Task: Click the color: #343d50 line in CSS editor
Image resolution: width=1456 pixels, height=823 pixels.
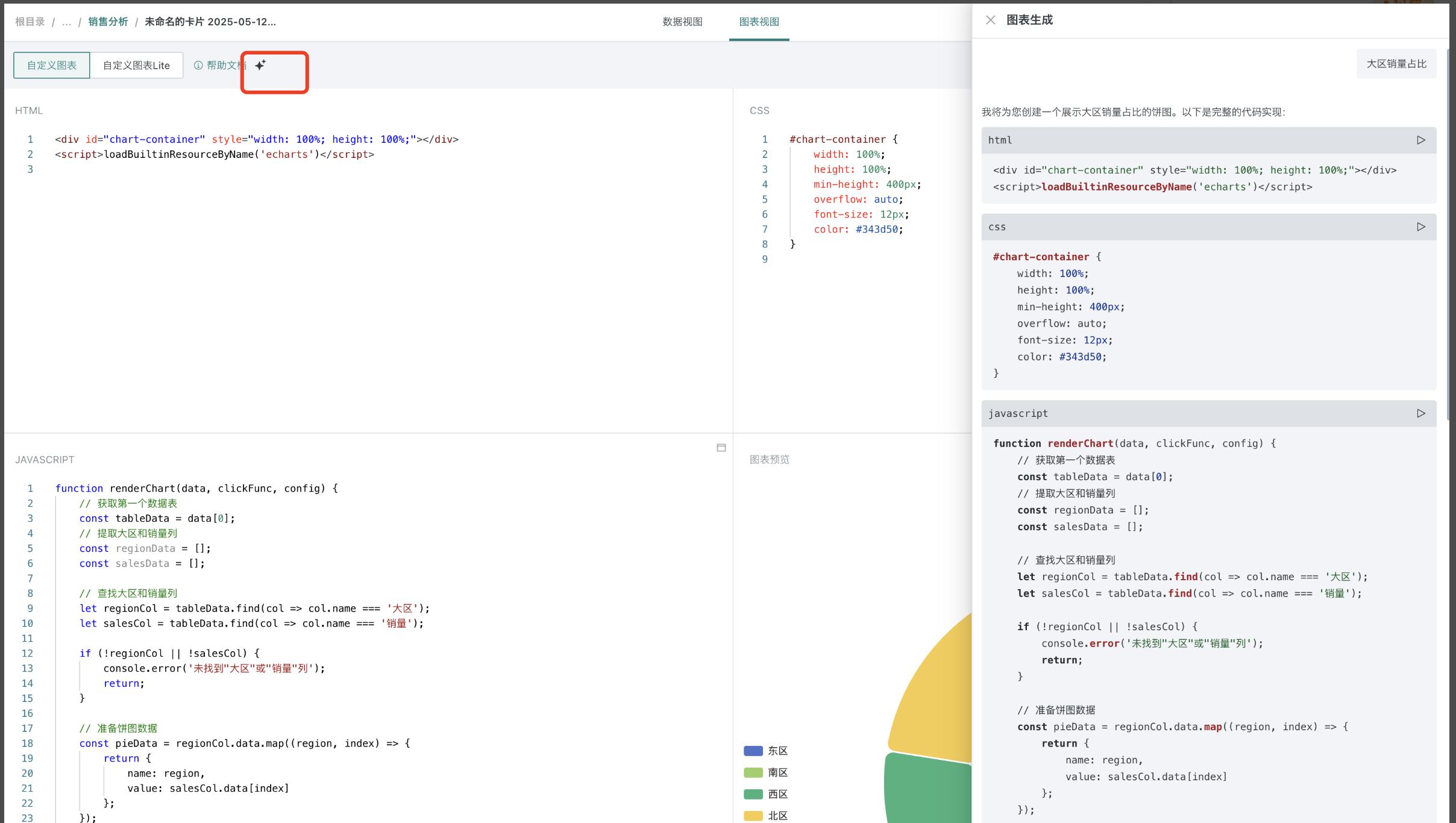Action: (x=858, y=230)
